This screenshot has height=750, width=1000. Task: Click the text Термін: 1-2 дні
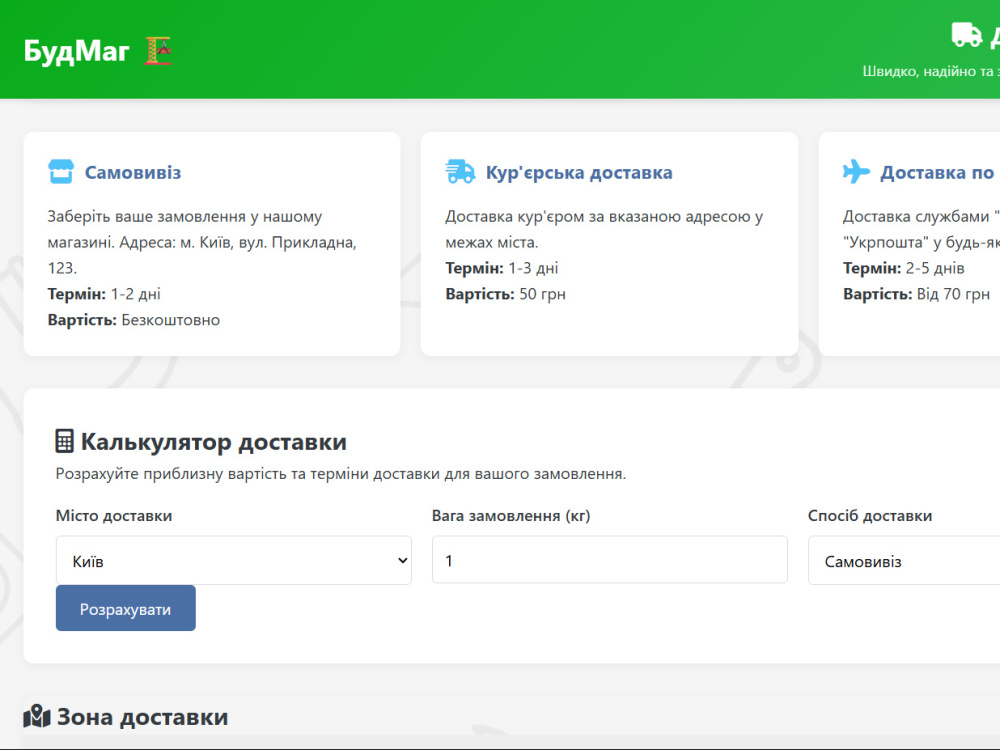pos(104,294)
